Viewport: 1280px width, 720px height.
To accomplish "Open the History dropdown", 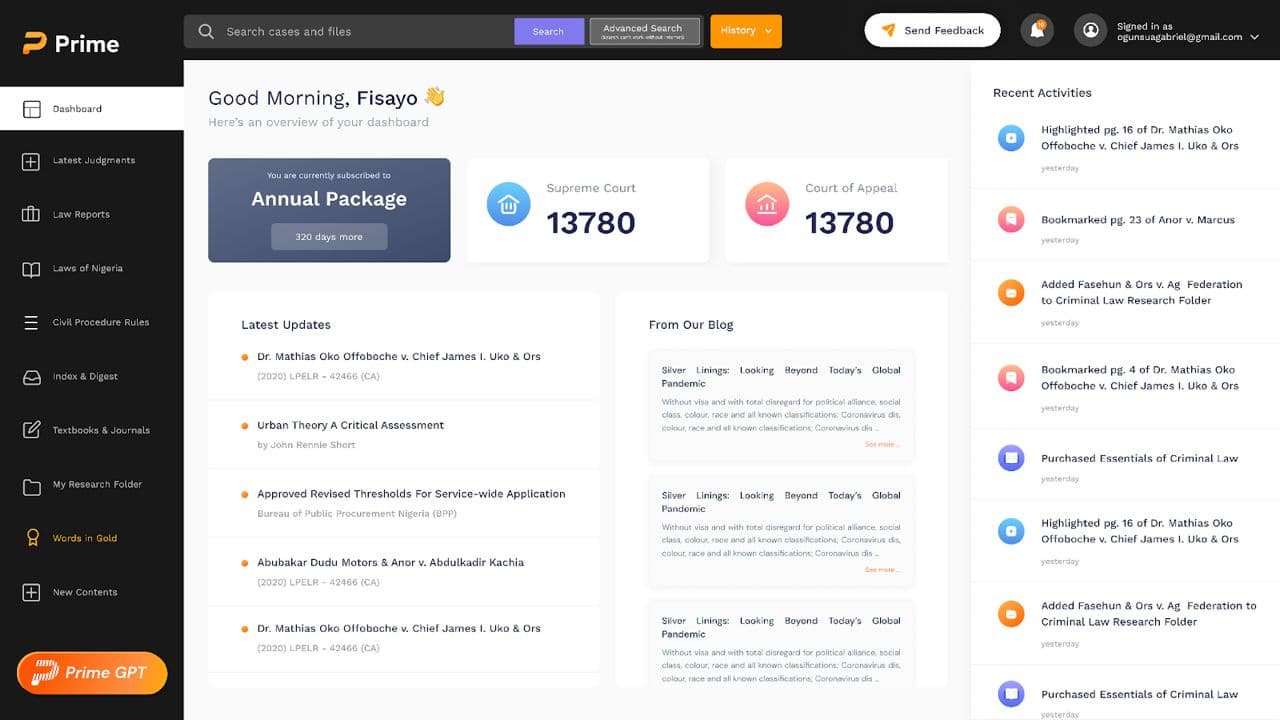I will coord(746,31).
